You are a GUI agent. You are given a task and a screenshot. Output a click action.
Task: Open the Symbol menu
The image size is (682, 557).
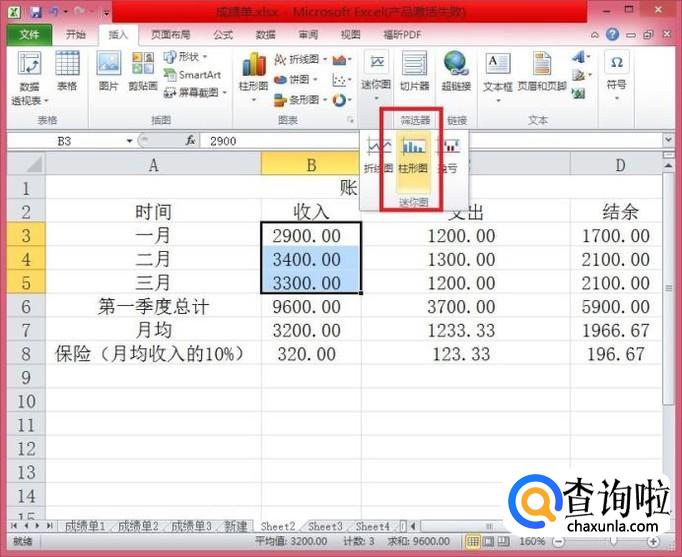[616, 77]
